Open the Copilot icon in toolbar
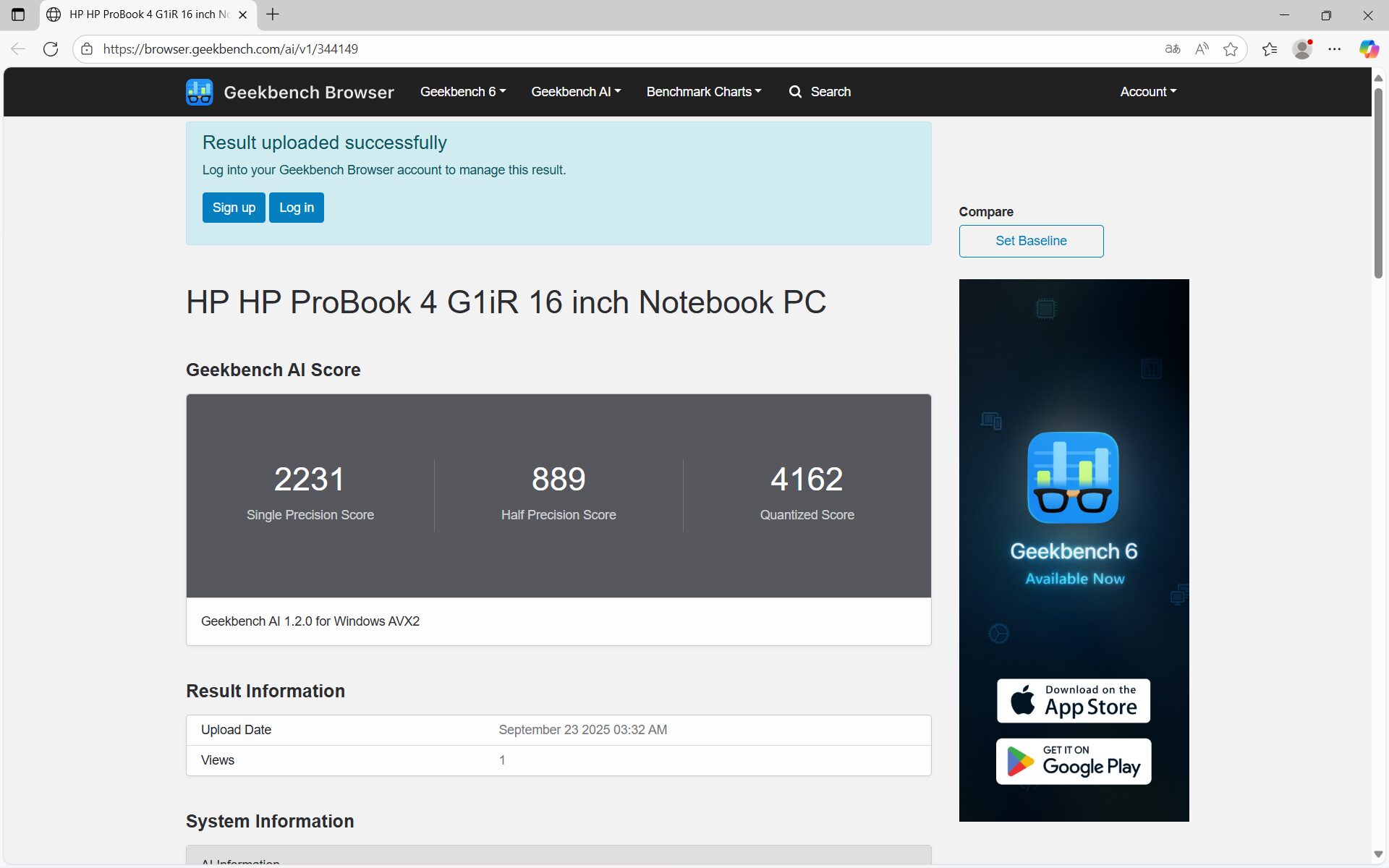Screen dimensions: 1389x868 [x=1368, y=49]
